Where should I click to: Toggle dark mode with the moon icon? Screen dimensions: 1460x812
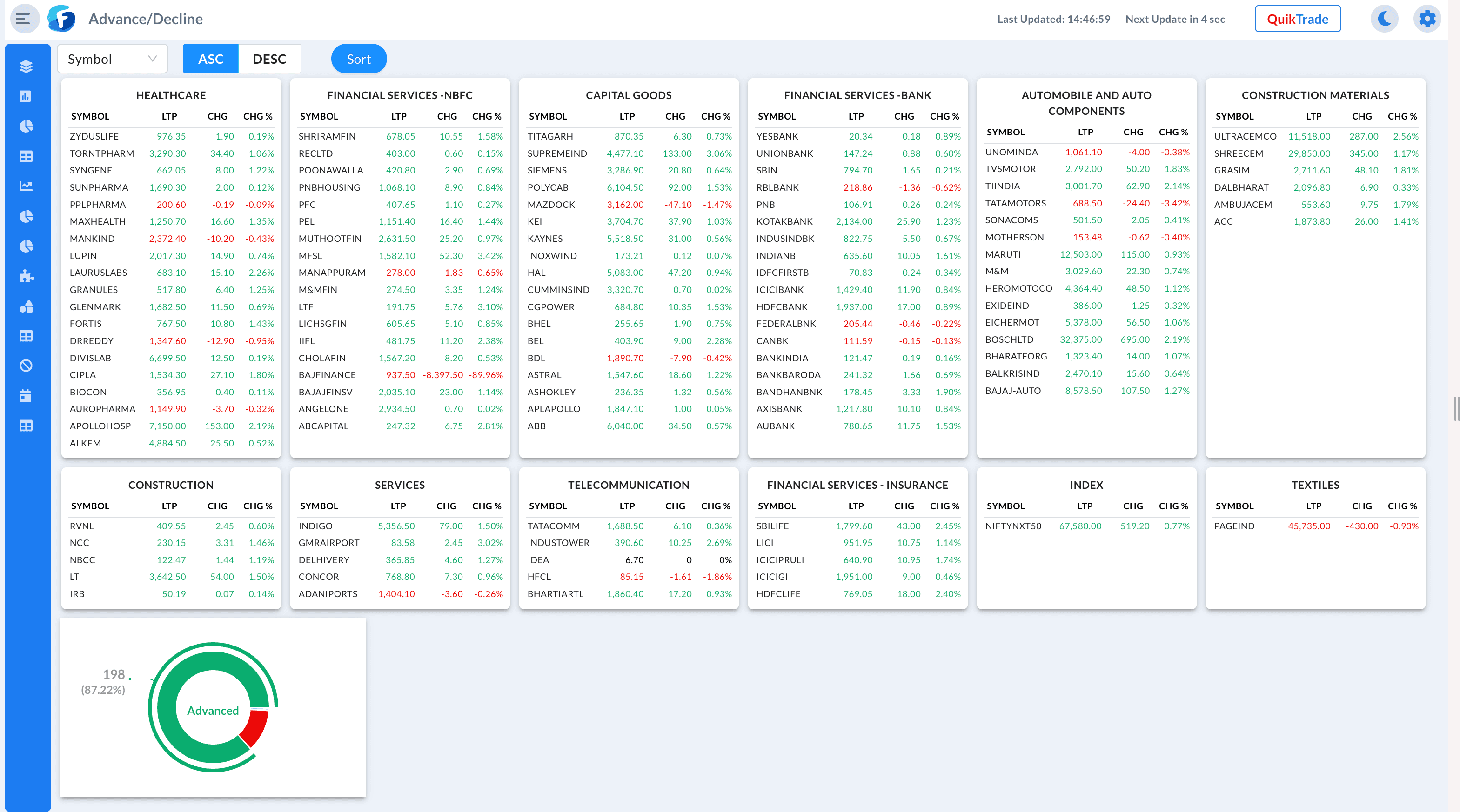pos(1385,19)
